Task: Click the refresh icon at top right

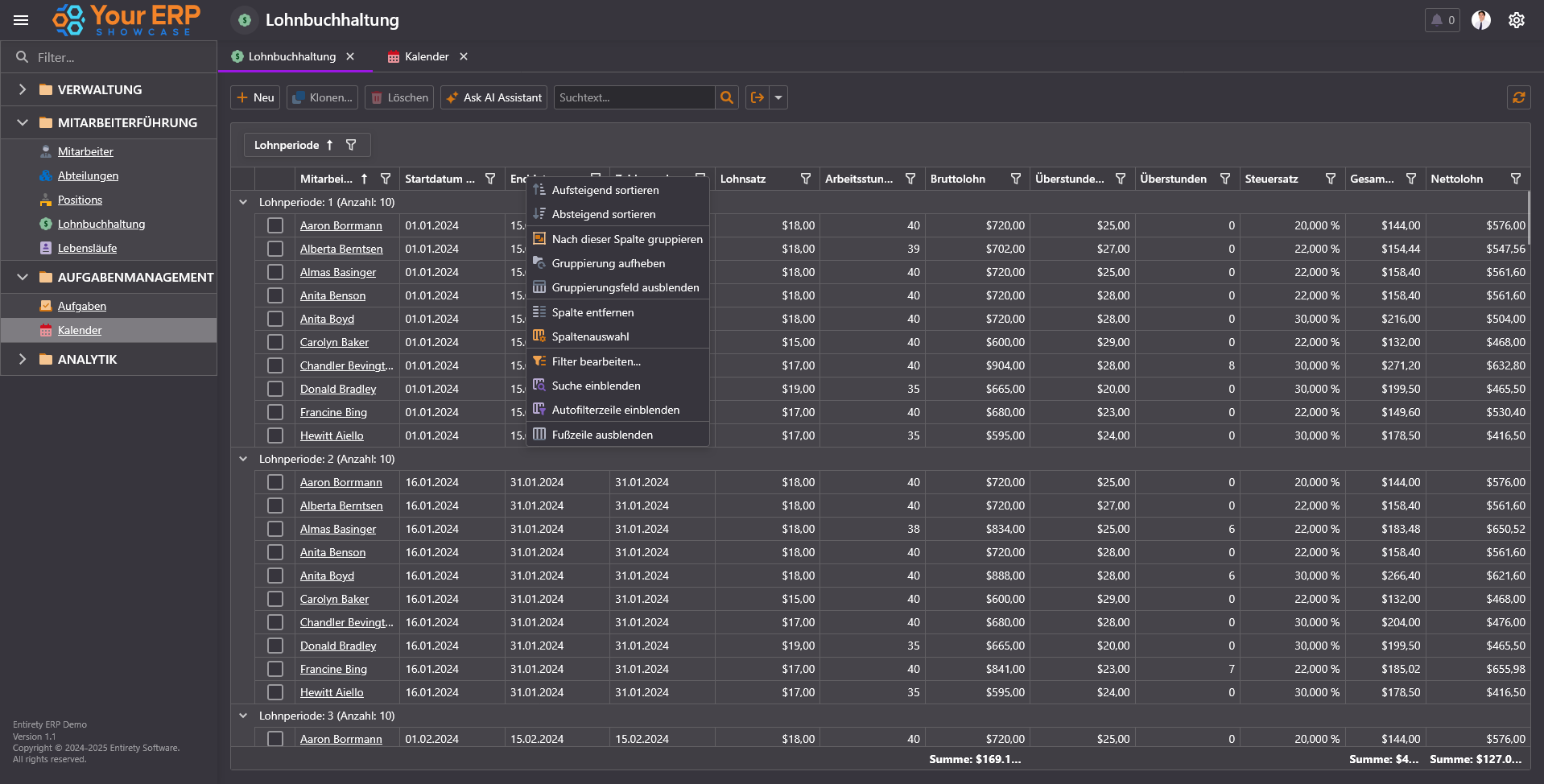Action: pyautogui.click(x=1518, y=97)
